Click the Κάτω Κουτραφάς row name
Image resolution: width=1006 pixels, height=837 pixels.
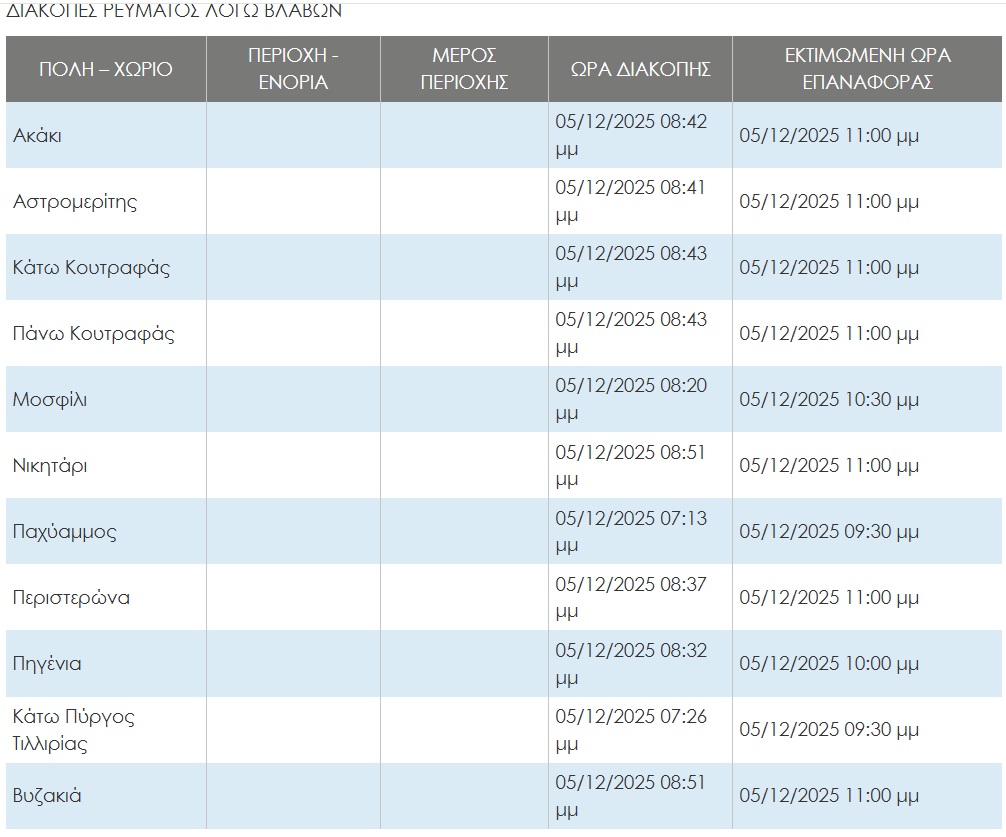(91, 267)
